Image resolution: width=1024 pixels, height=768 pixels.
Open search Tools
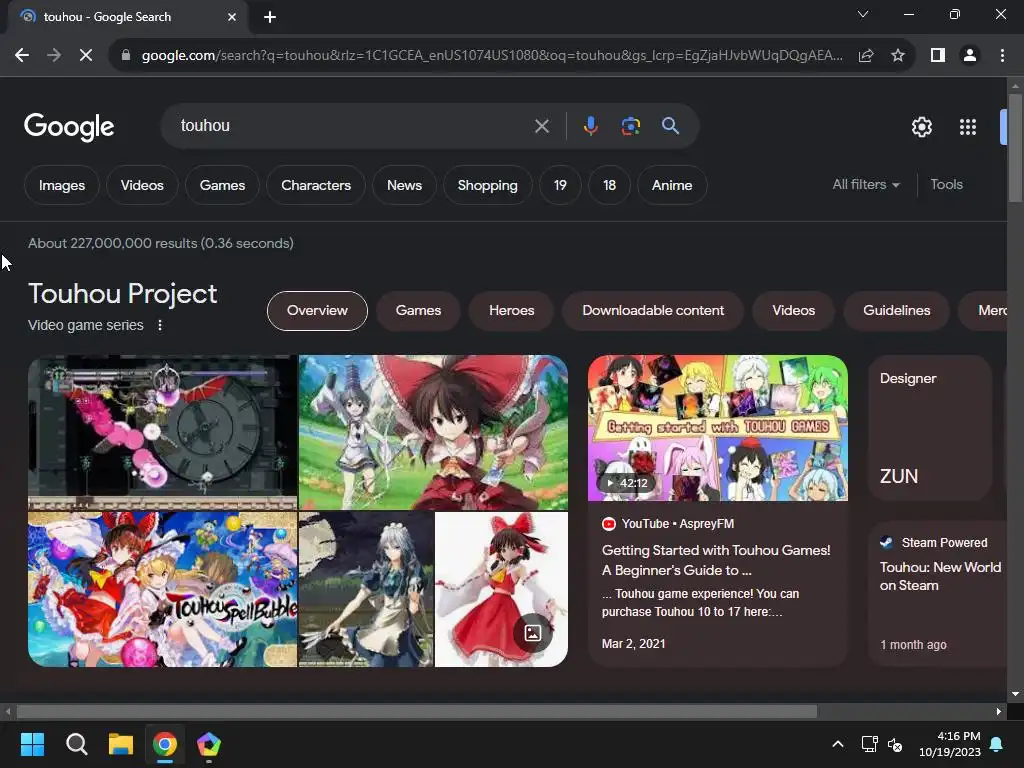946,185
